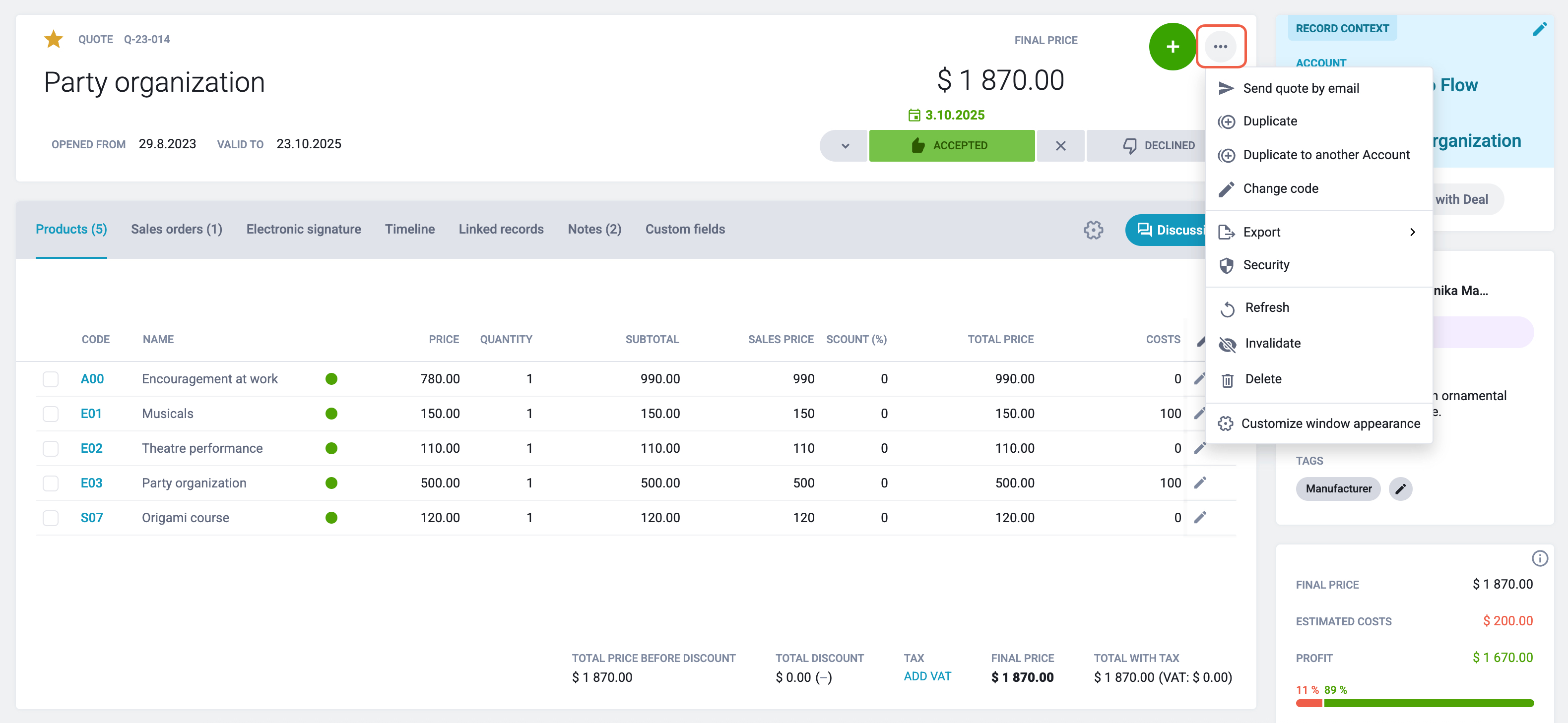Click the VALID TO date 23.10.2025

tap(309, 144)
